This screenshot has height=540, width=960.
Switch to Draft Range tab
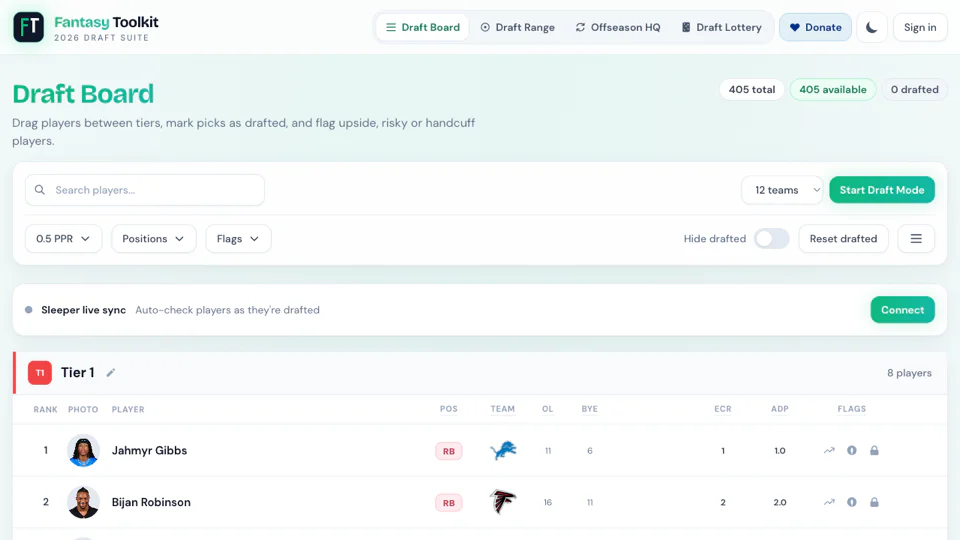(517, 27)
